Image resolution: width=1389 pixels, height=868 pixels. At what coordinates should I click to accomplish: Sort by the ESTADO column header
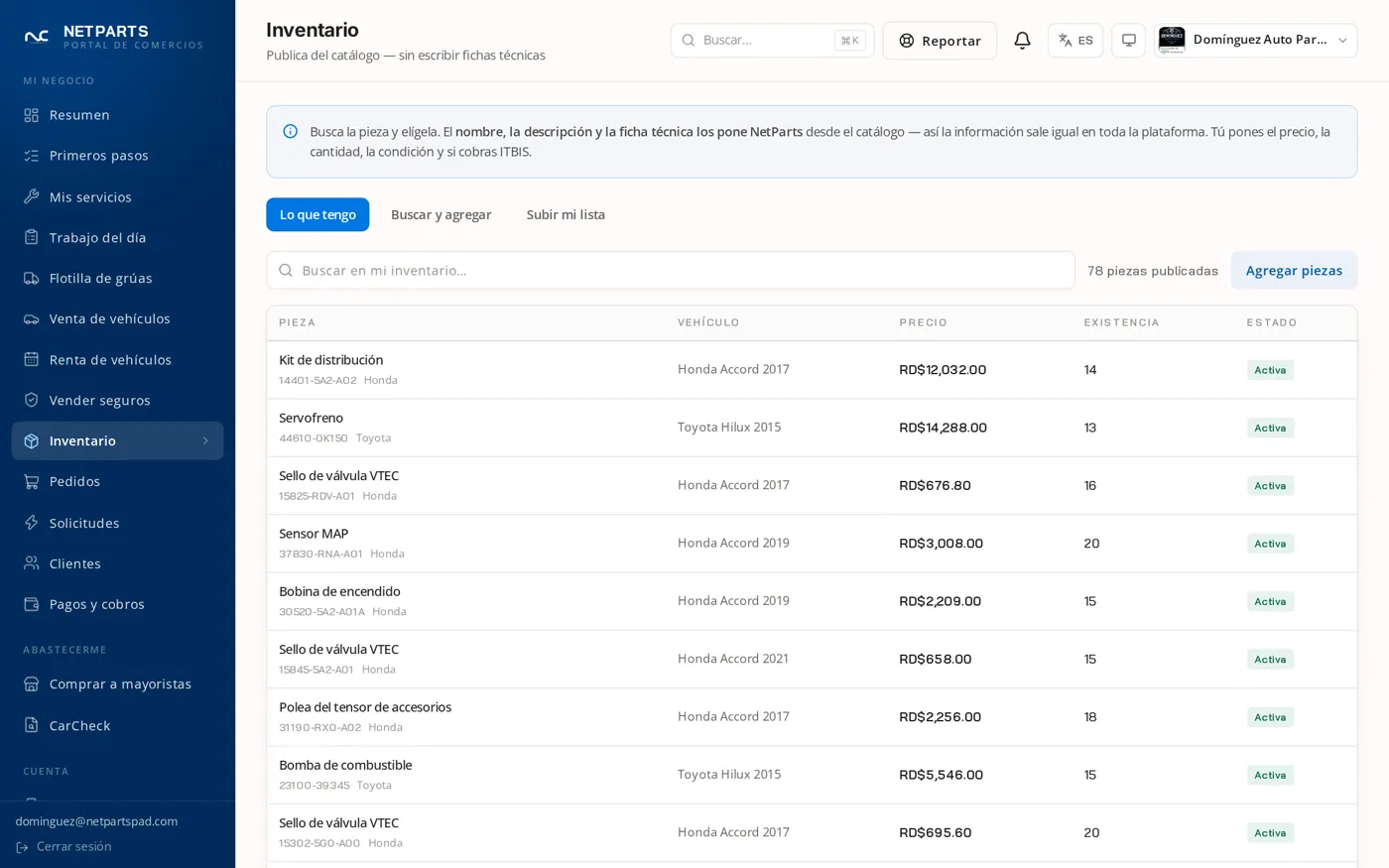(x=1272, y=322)
